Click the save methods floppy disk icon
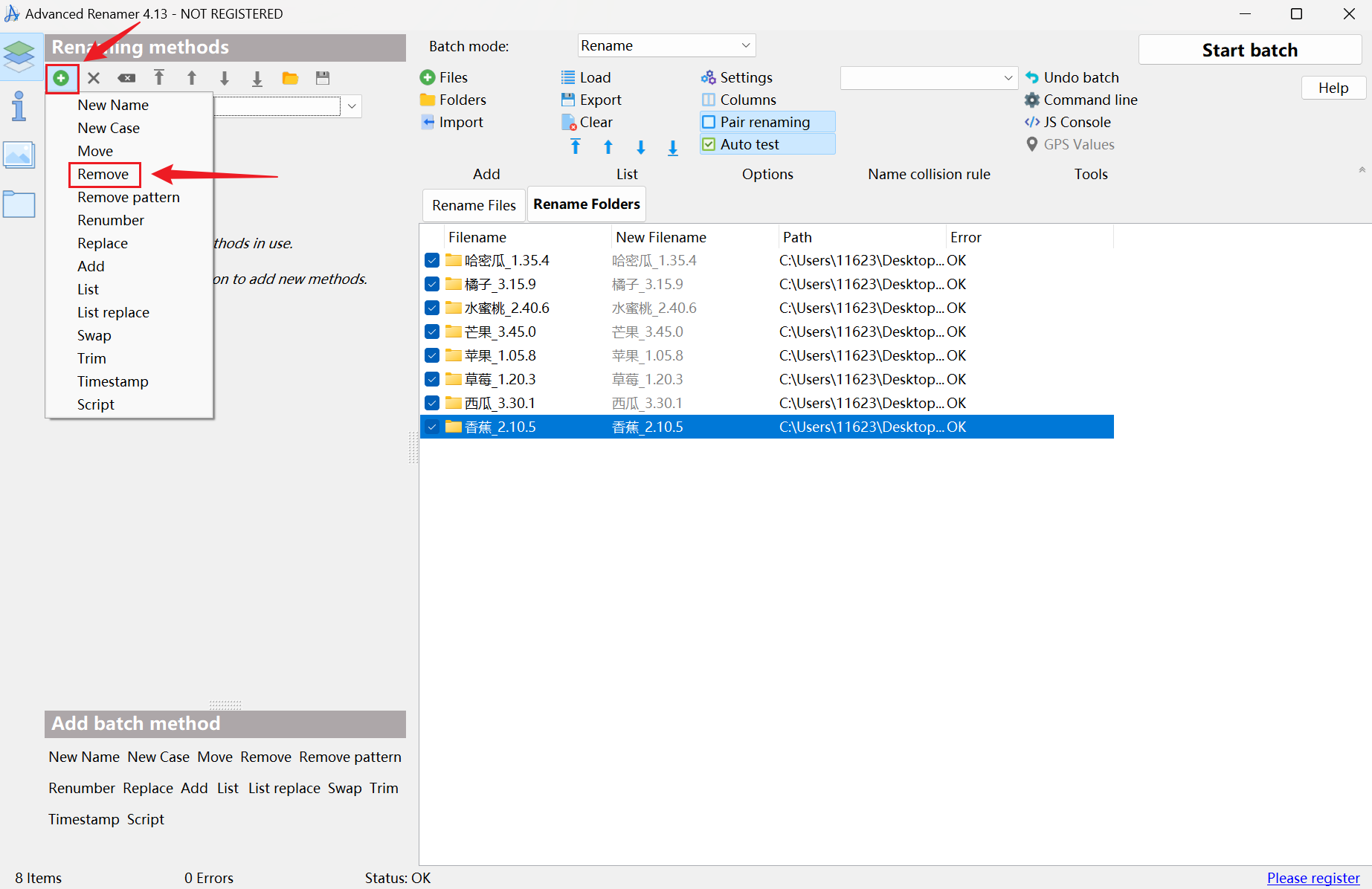Screen dimensions: 1372x889 323,78
